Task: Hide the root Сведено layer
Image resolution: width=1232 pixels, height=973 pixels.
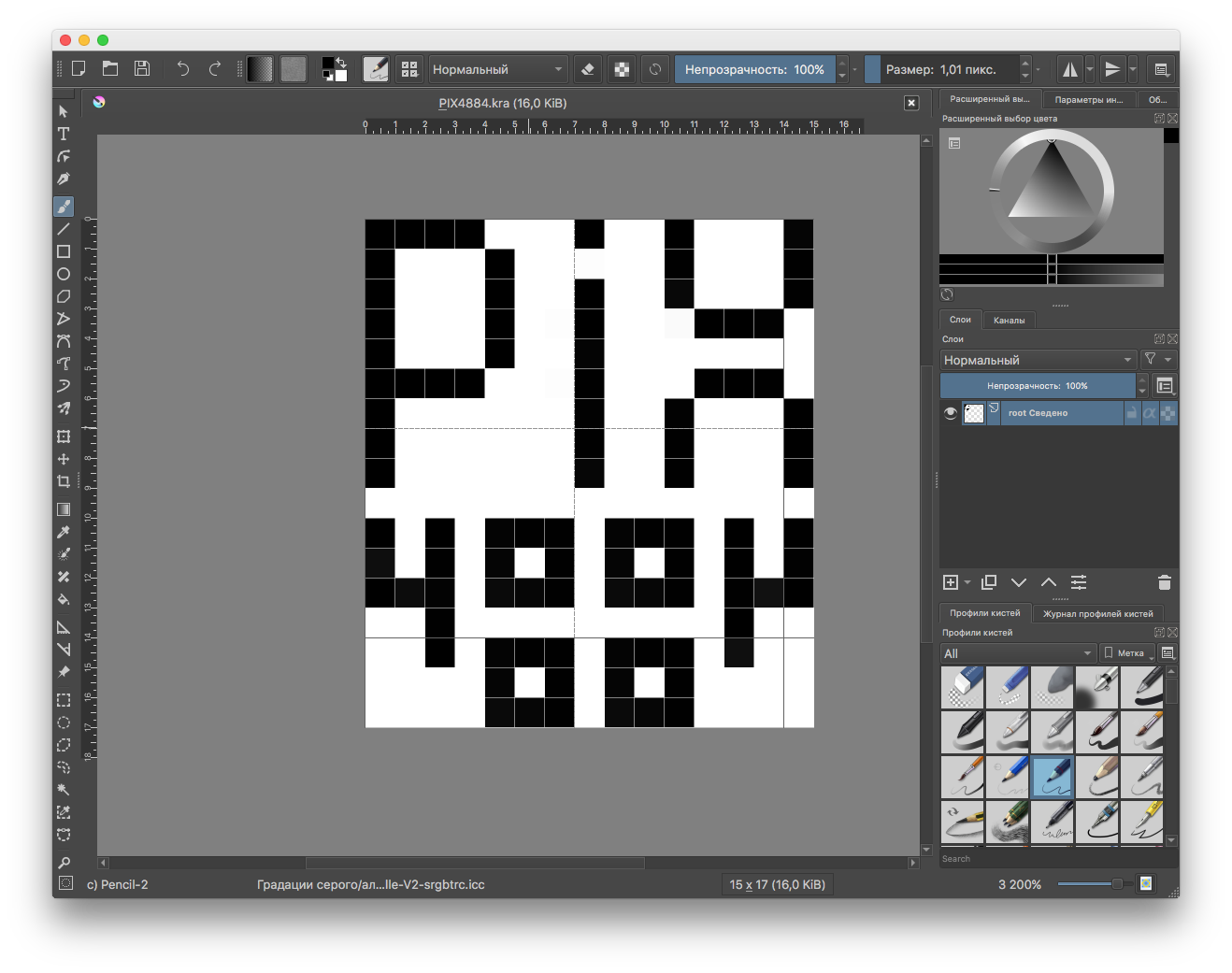Action: [951, 412]
